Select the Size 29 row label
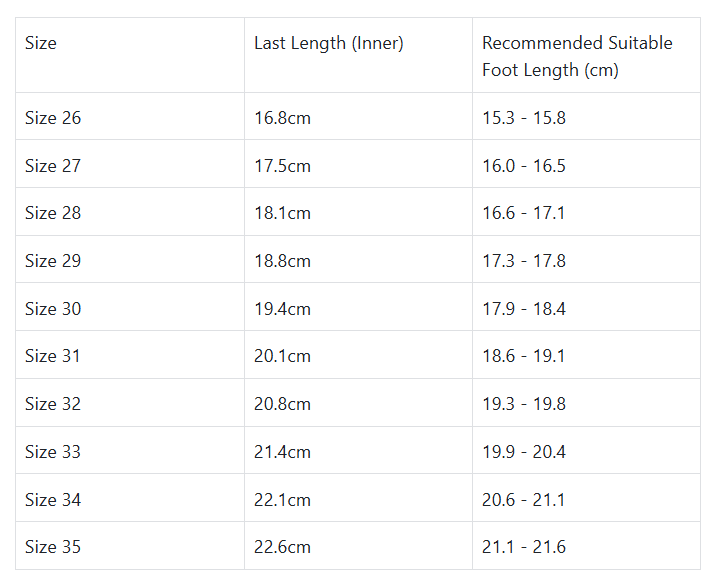The image size is (719, 585). coord(53,261)
